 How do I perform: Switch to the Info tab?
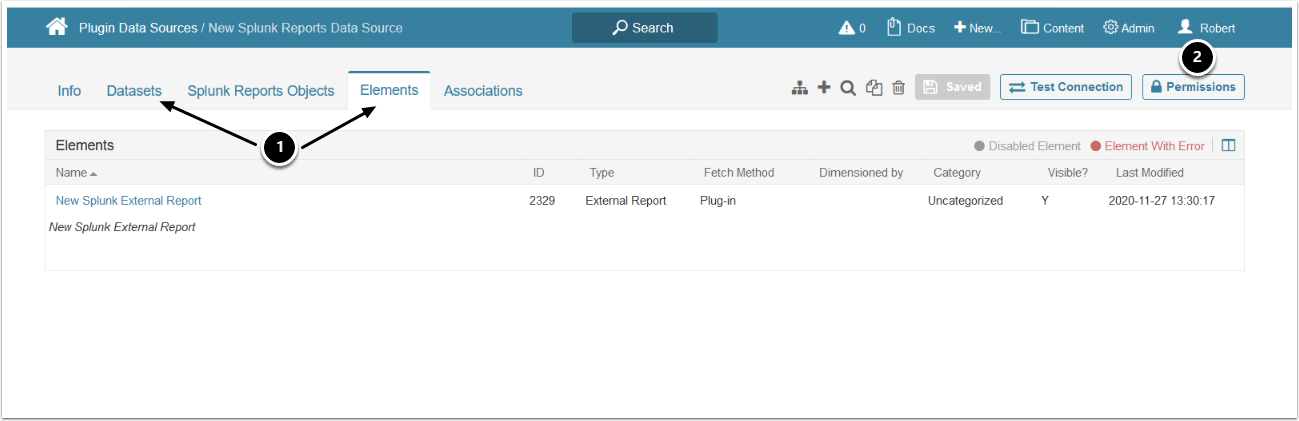[x=69, y=90]
